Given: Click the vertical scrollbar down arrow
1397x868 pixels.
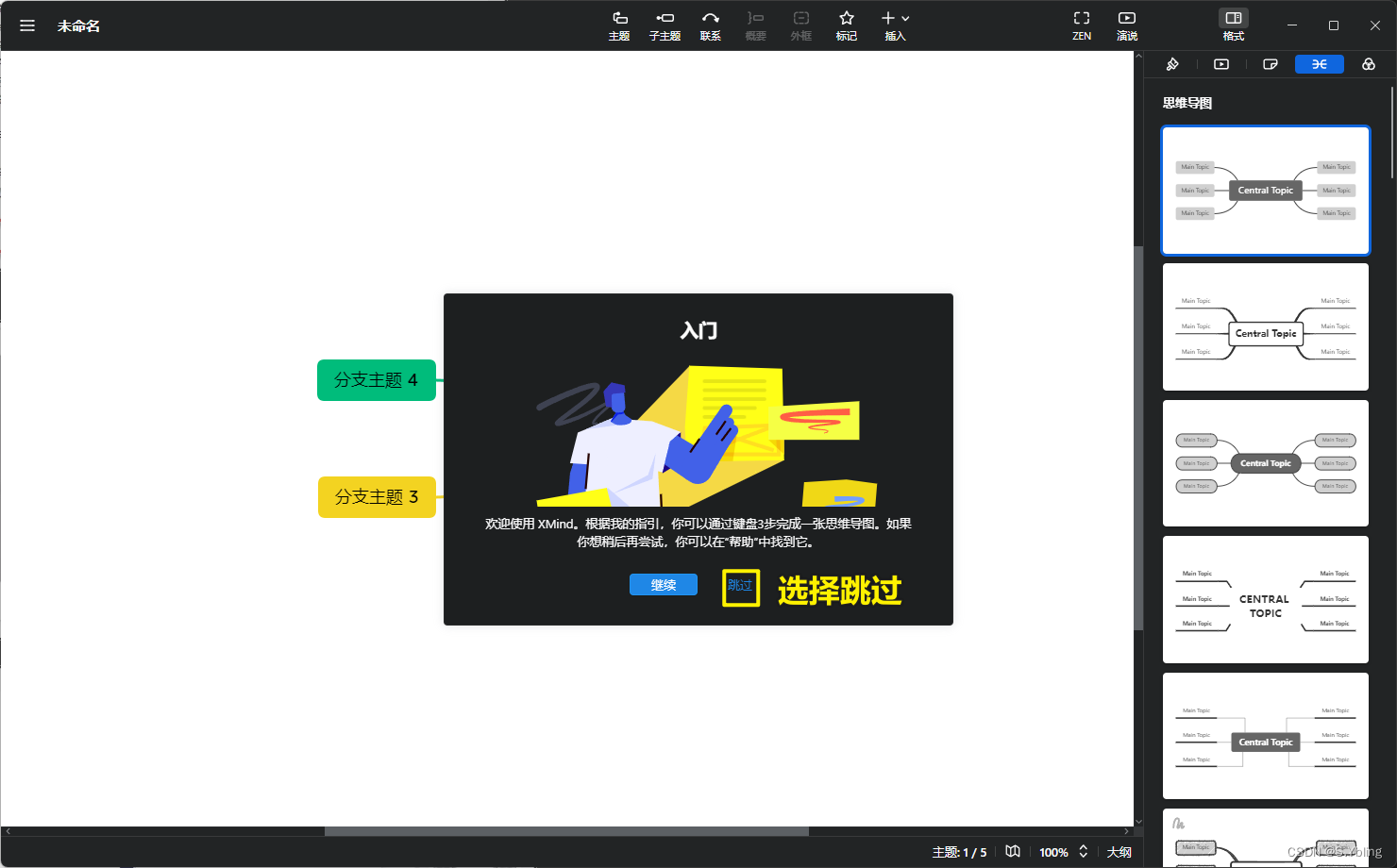Looking at the screenshot, I should [x=1138, y=821].
